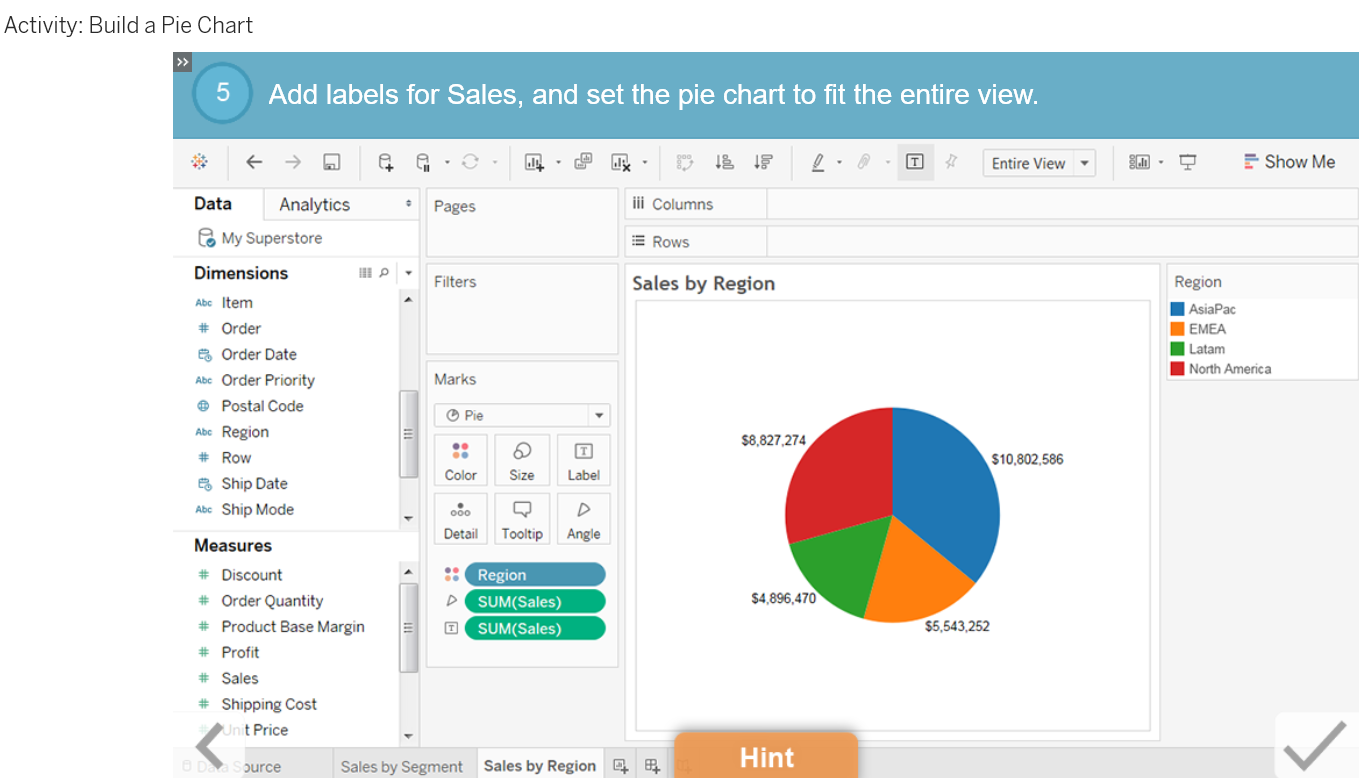Open the Clear Sheet dropdown arrow
This screenshot has height=778, width=1359.
pos(645,162)
